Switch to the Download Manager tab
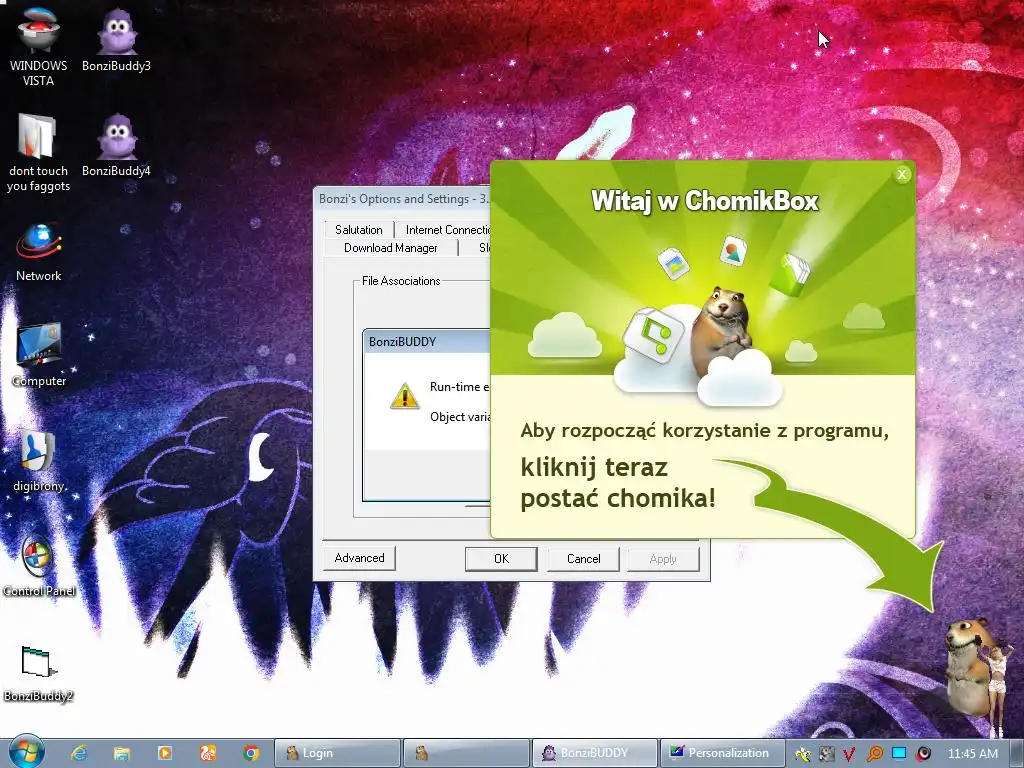This screenshot has width=1024, height=768. tap(391, 248)
